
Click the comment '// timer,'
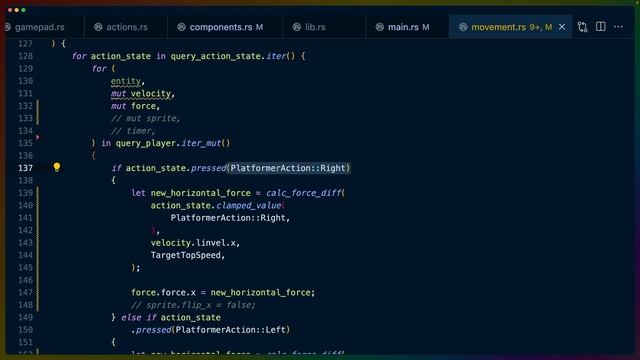pyautogui.click(x=133, y=131)
